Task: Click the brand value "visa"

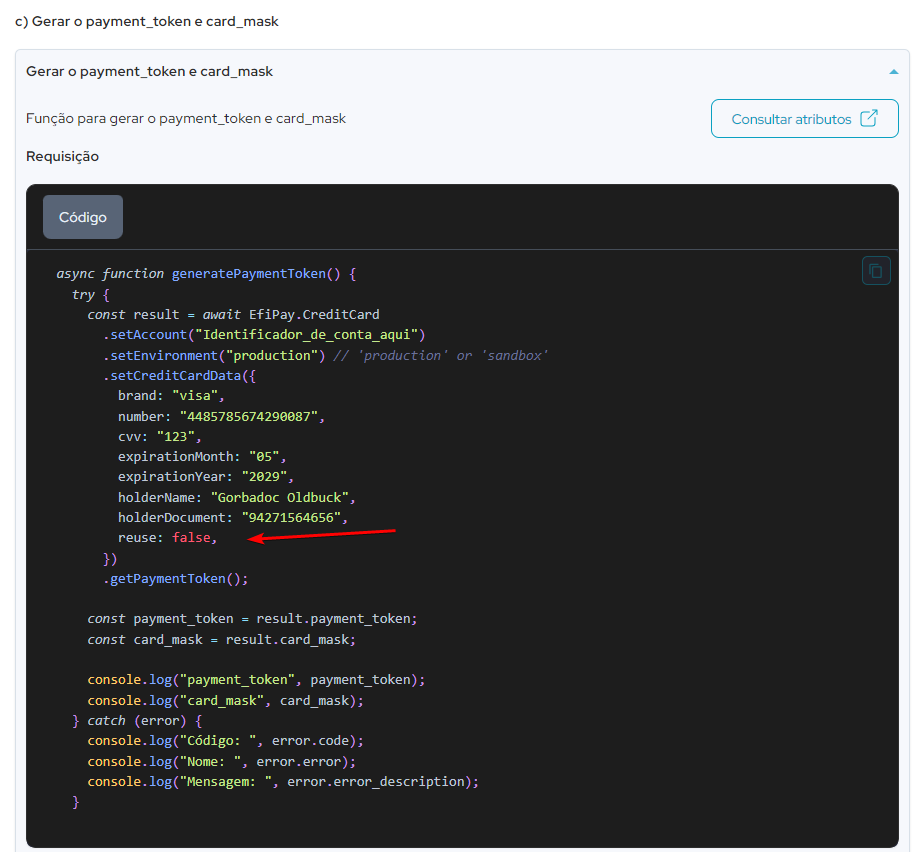Action: coord(195,396)
